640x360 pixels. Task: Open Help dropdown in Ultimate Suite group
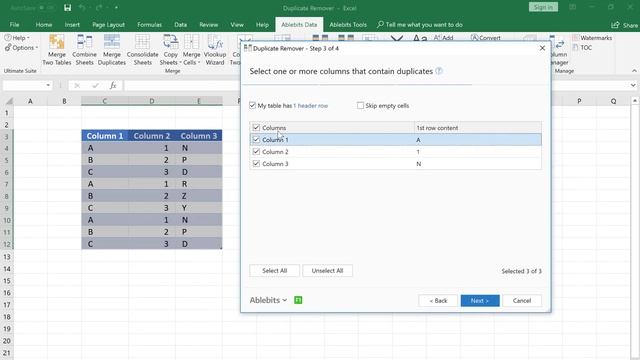17,38
